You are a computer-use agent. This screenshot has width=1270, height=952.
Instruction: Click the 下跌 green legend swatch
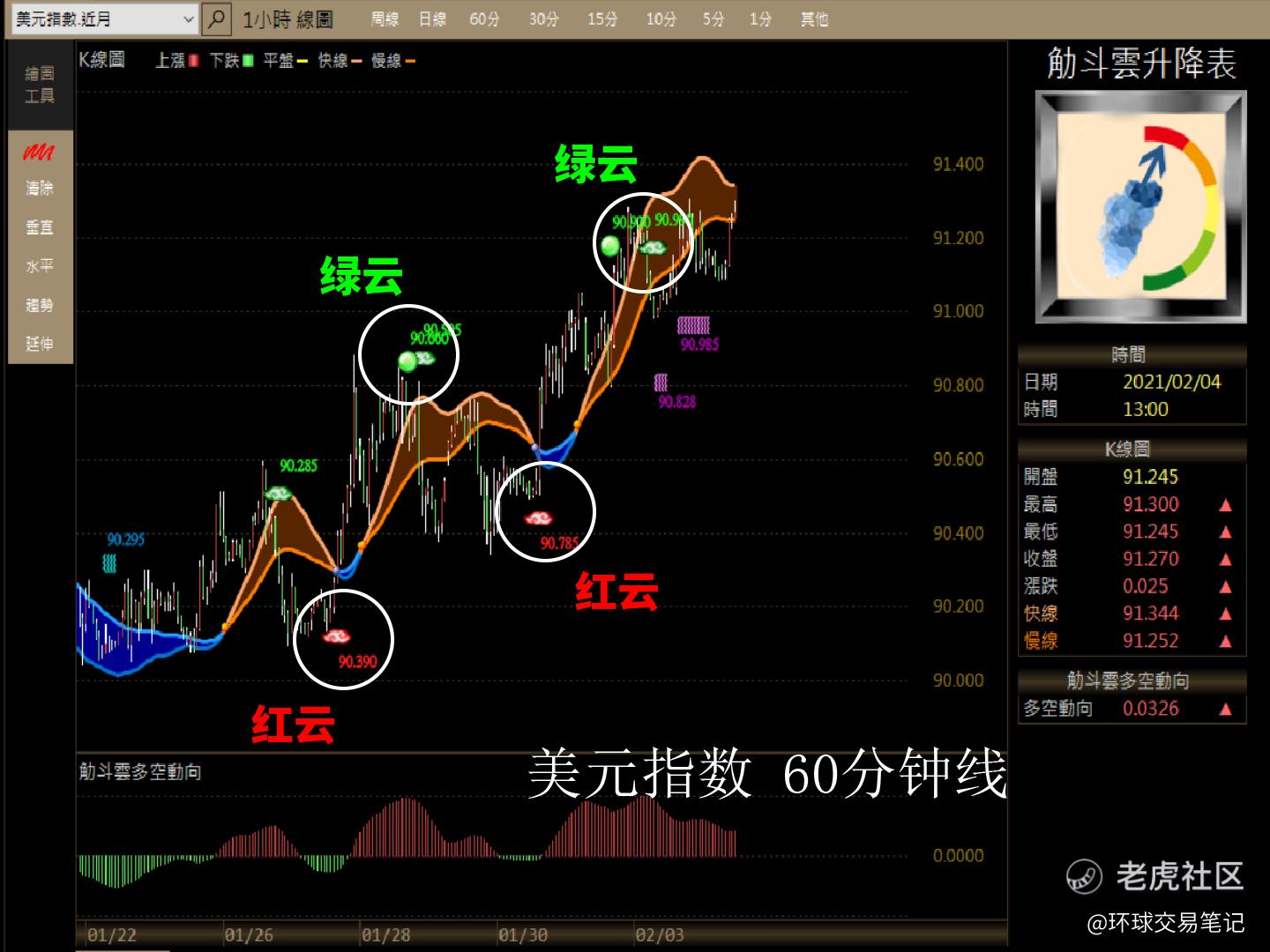[x=248, y=61]
